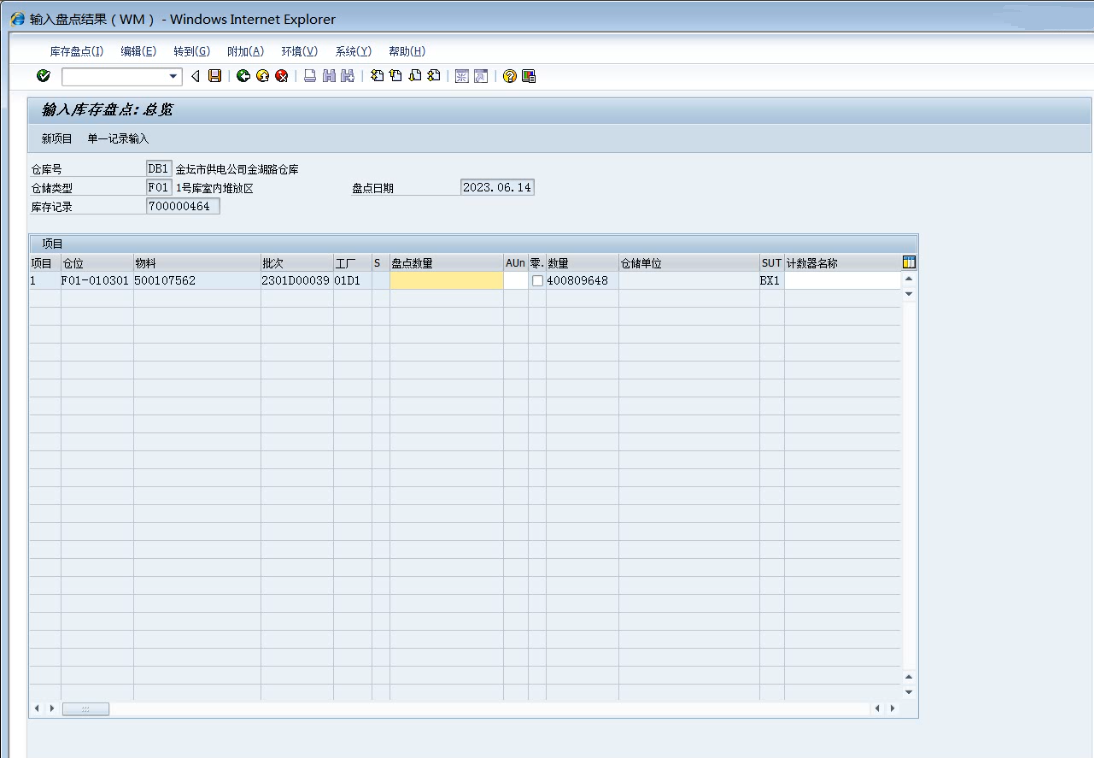Click the red Cancel icon
This screenshot has width=1094, height=758.
coord(281,77)
